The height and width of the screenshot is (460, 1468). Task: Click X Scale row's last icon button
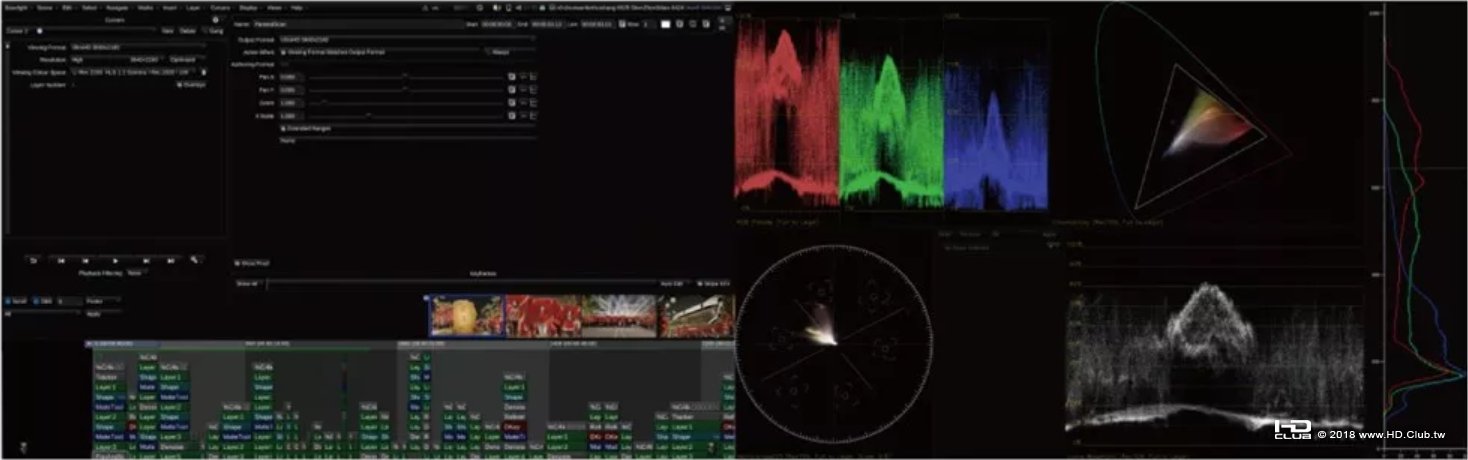tap(533, 116)
